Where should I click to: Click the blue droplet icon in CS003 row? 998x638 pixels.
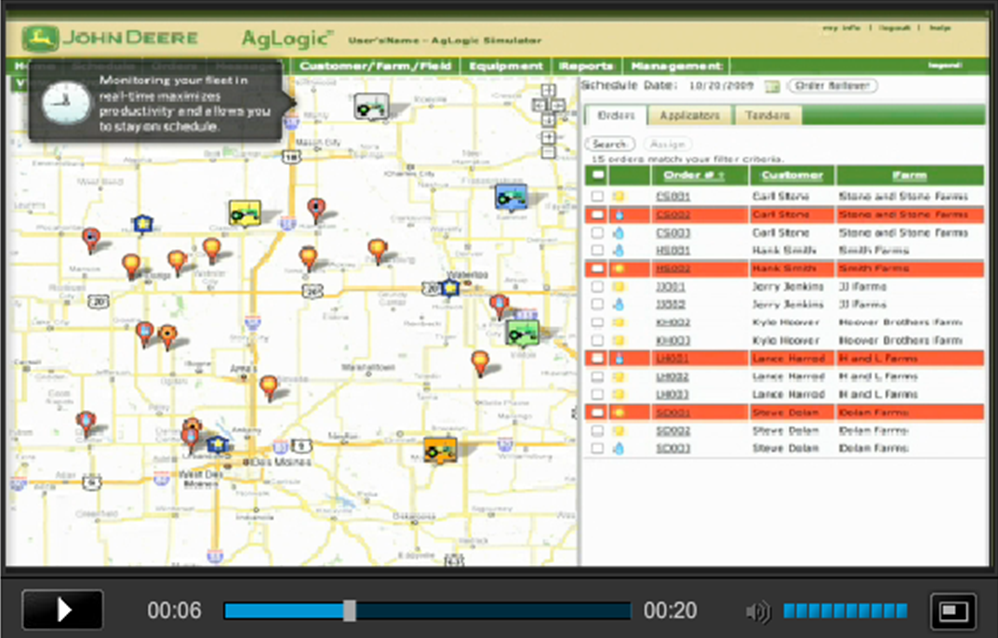point(619,232)
